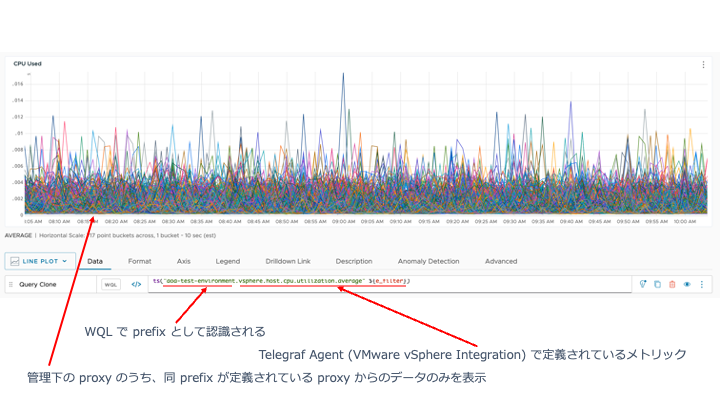Click the 08:30 AM time axis label
Viewport: 720px width, 405px height.
pos(173,221)
